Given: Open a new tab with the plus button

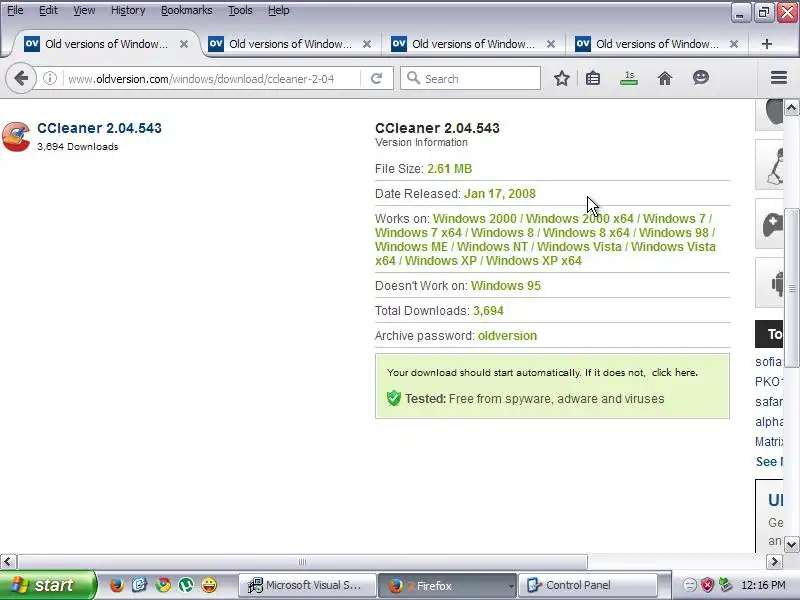Looking at the screenshot, I should (x=766, y=44).
